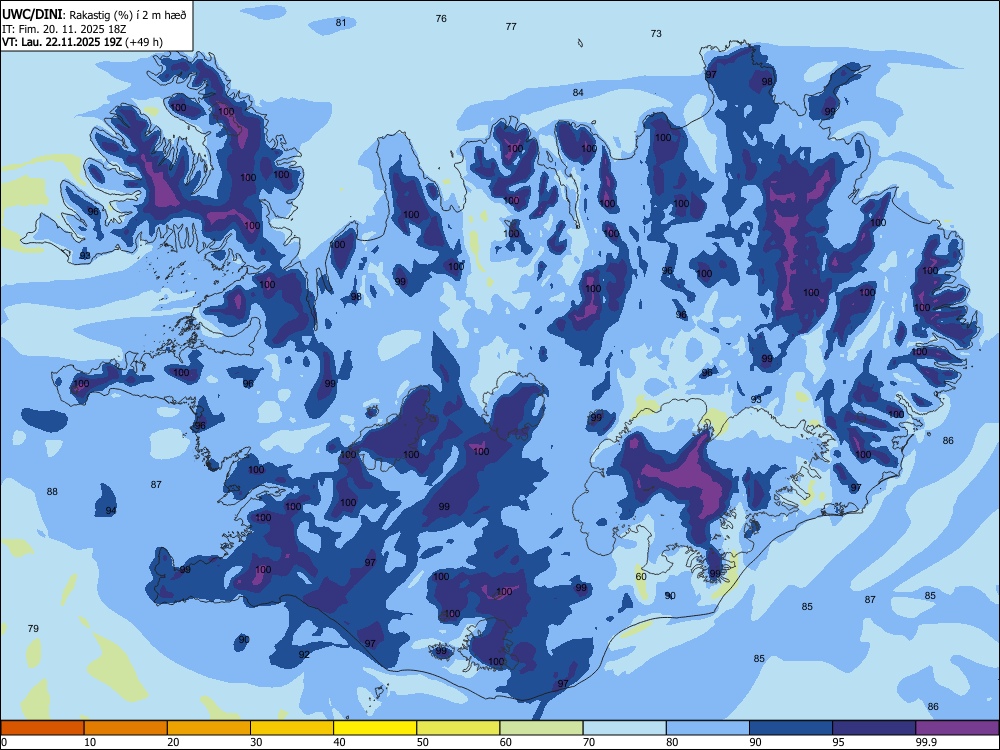
Task: Click the pale yellow 50–60 legend swatch
Action: point(458,728)
